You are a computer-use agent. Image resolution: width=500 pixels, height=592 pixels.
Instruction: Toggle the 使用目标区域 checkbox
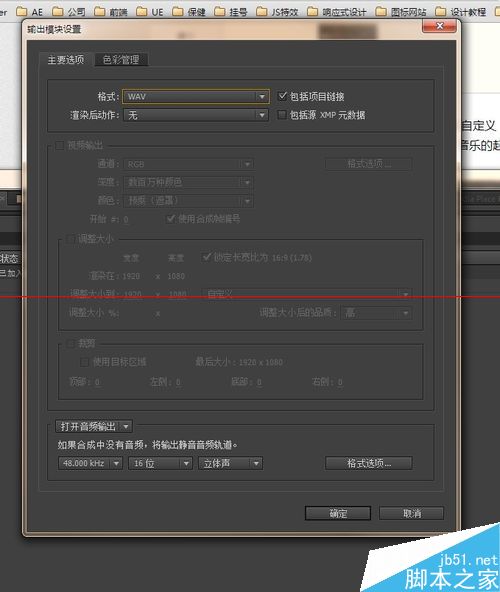tap(84, 362)
